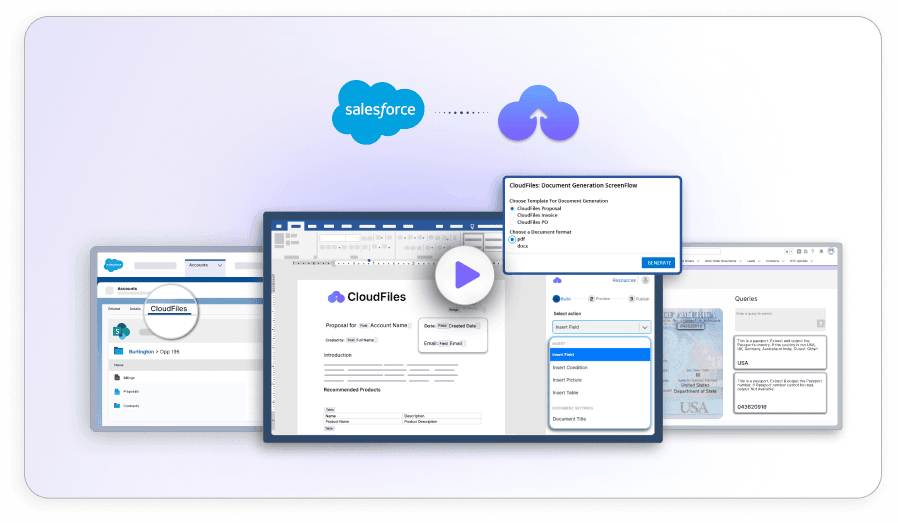Switch to the CloudFiles tab
This screenshot has height=523, width=898.
[x=168, y=309]
